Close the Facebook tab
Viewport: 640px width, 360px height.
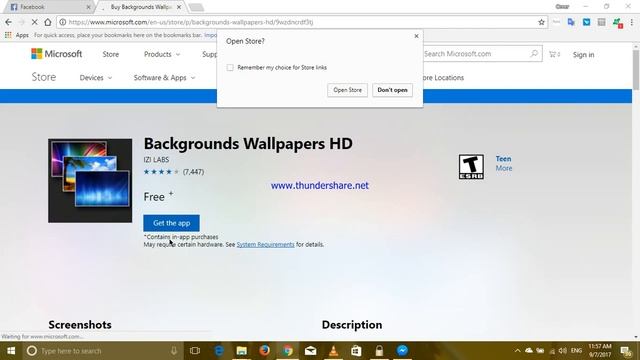[x=88, y=7]
